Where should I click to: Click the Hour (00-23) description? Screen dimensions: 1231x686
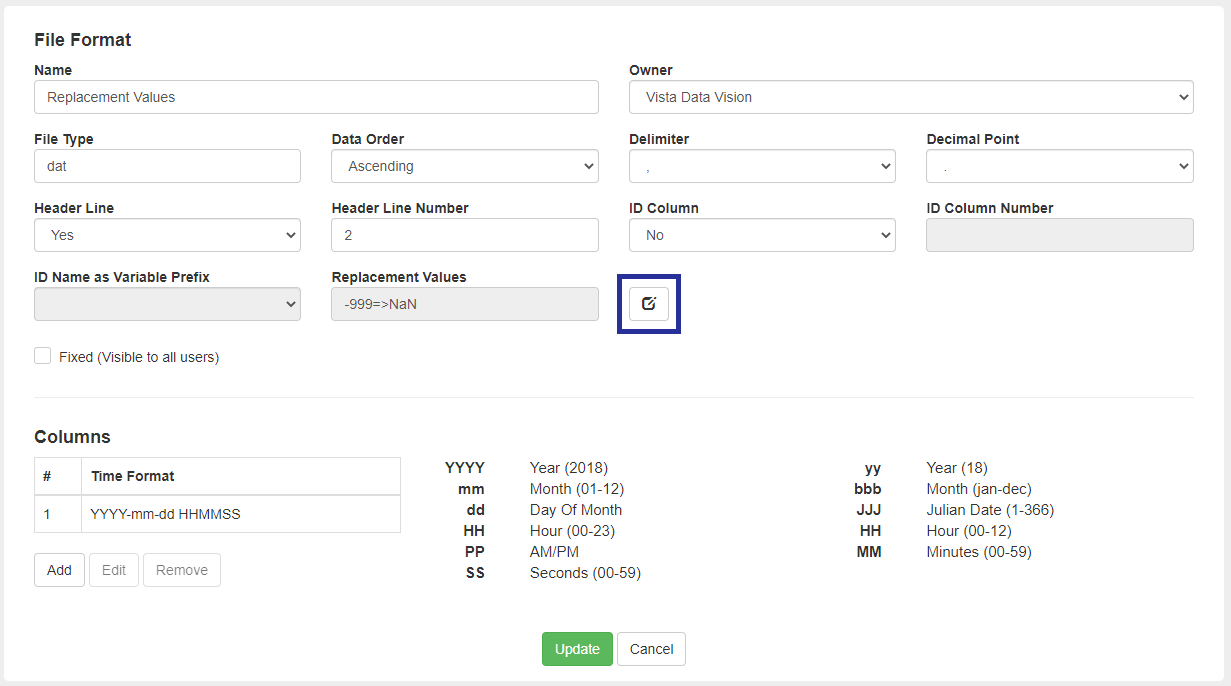point(571,531)
